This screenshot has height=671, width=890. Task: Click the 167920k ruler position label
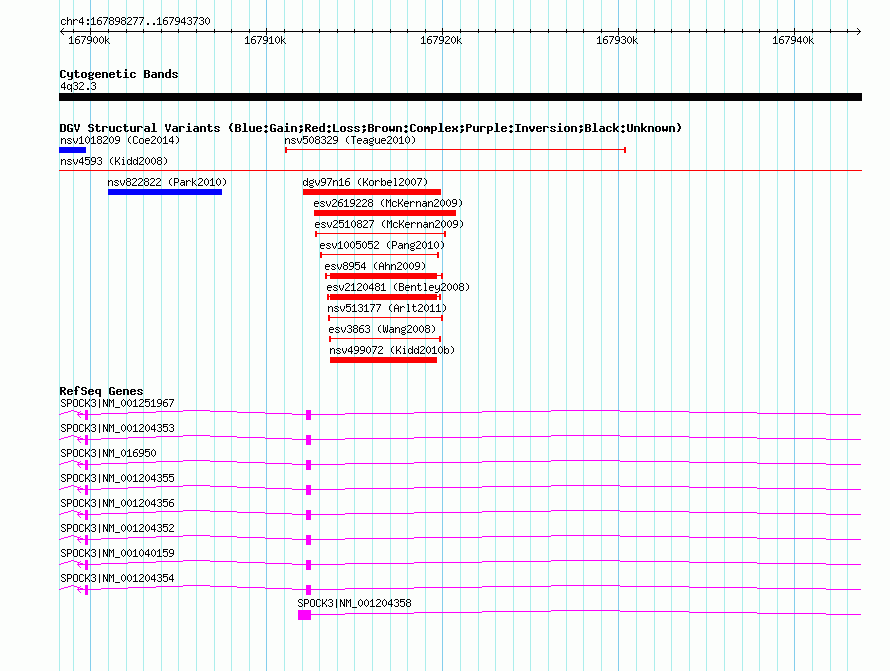[441, 40]
